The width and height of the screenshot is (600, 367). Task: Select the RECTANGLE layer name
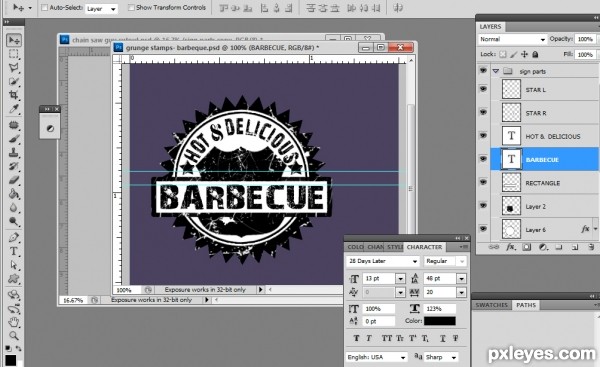[543, 183]
